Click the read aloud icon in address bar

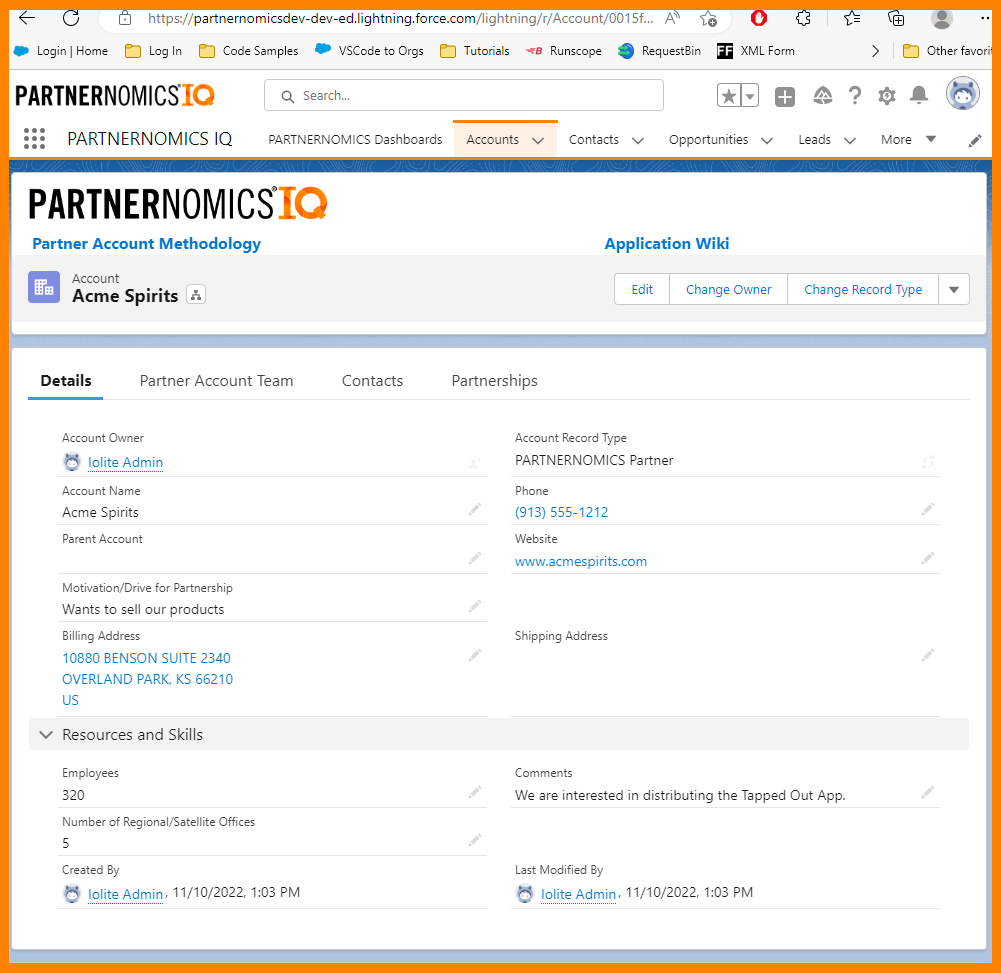(672, 18)
